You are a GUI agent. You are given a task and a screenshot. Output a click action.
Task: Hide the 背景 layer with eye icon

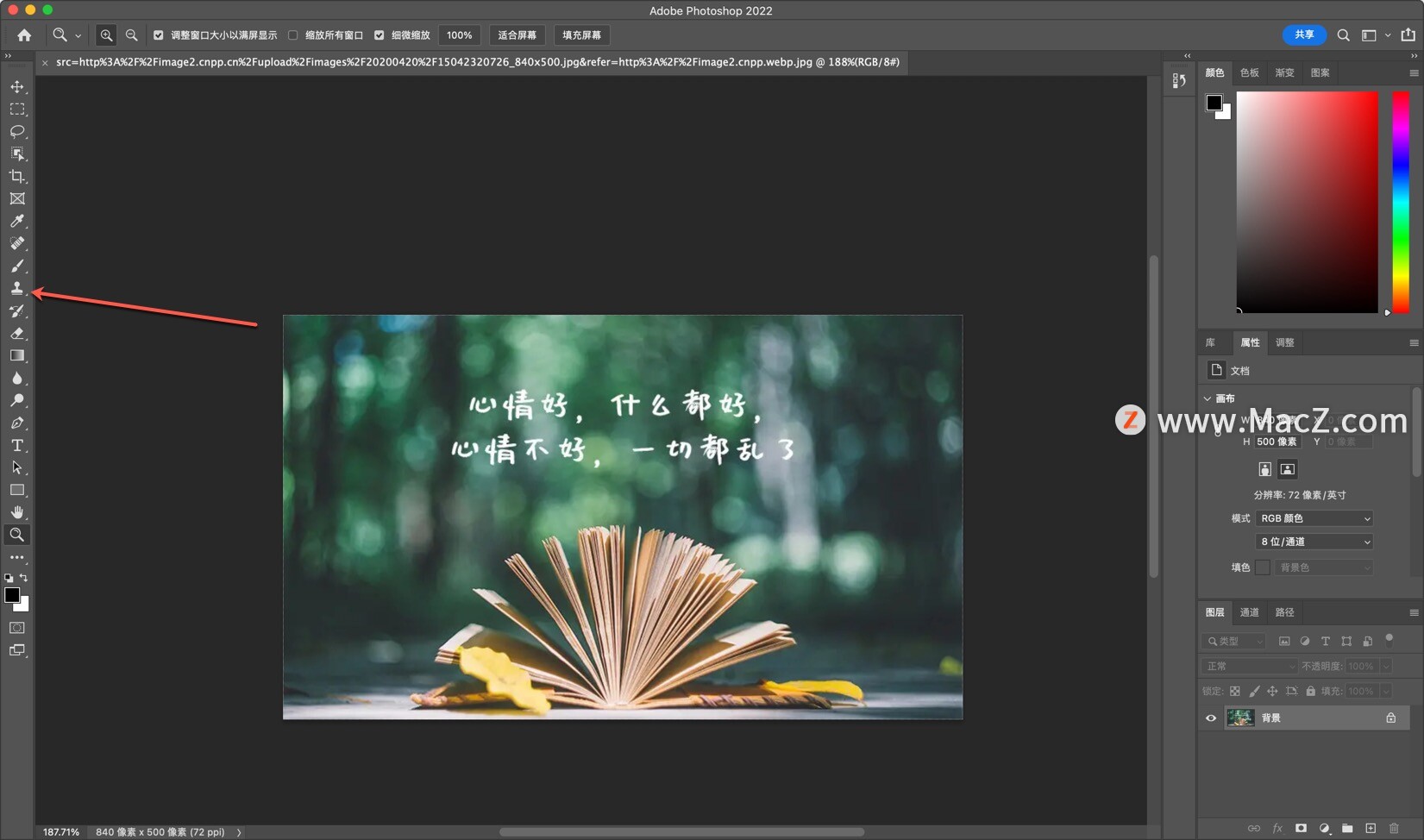point(1211,718)
